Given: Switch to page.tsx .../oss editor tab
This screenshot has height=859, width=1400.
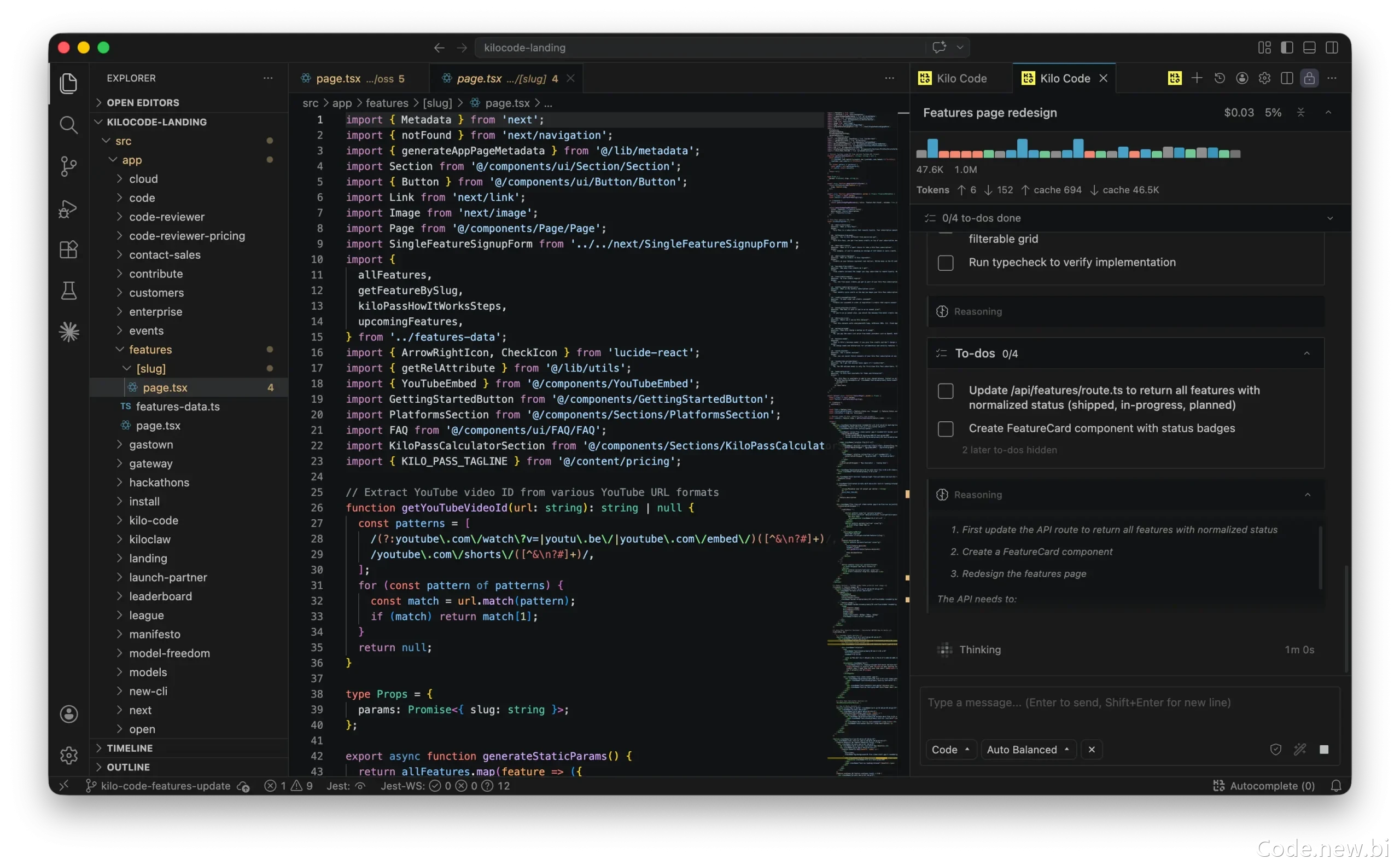Looking at the screenshot, I should point(359,78).
